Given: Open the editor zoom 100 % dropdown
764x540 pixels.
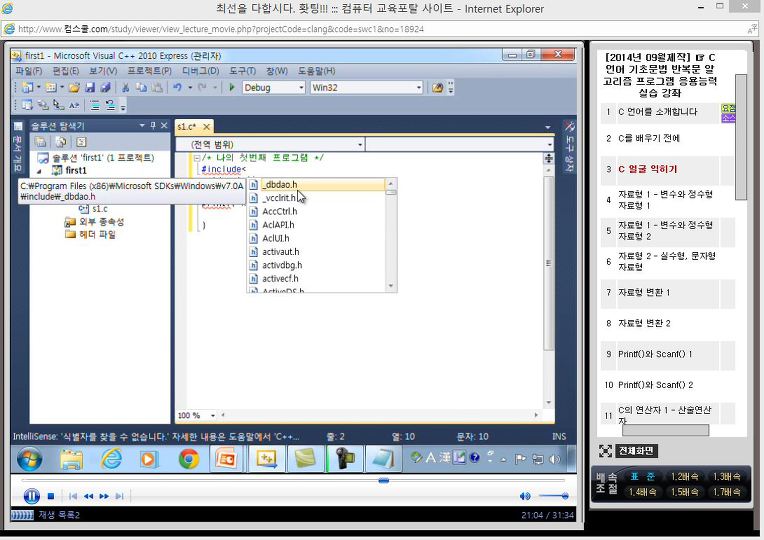Looking at the screenshot, I should click(x=213, y=415).
